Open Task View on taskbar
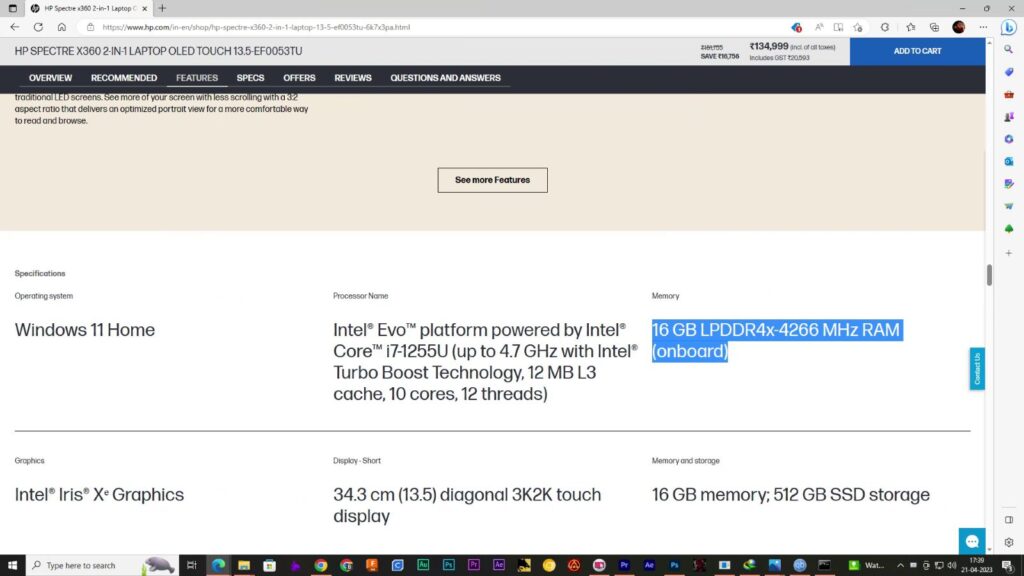Image resolution: width=1024 pixels, height=576 pixels. pyautogui.click(x=191, y=565)
